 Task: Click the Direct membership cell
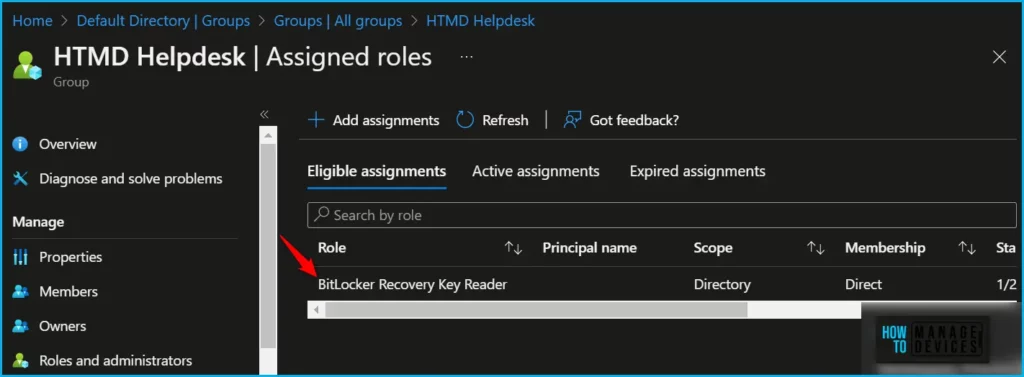(863, 284)
